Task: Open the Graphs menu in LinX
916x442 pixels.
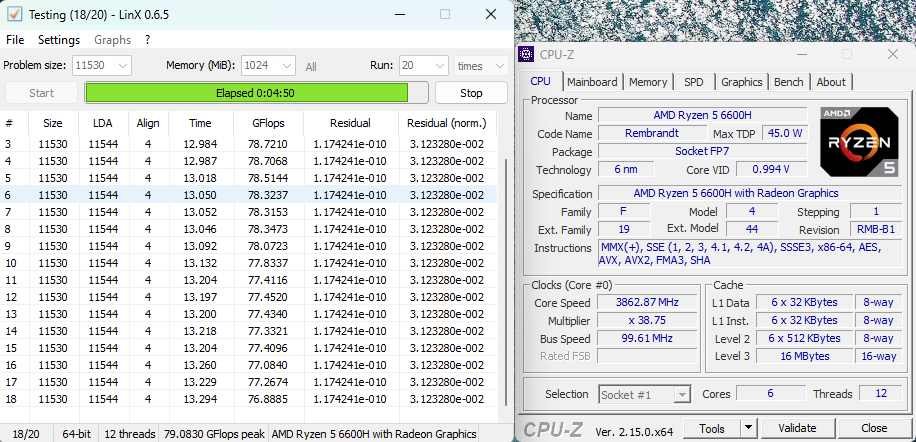Action: tap(113, 40)
